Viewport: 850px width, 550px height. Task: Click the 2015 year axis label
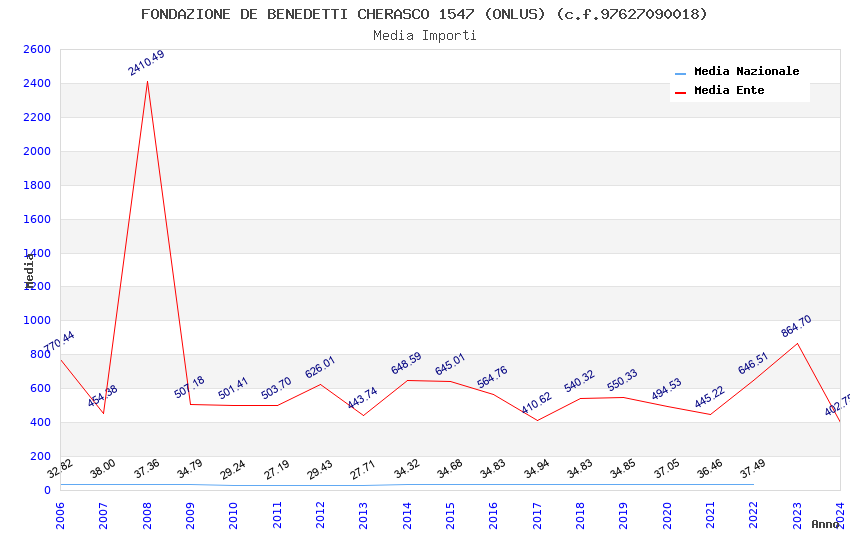coord(450,515)
